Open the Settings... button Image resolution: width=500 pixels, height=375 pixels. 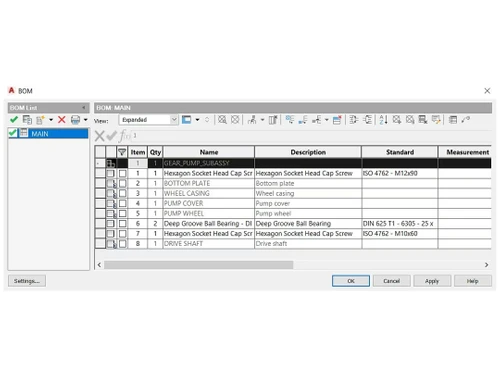coord(27,281)
